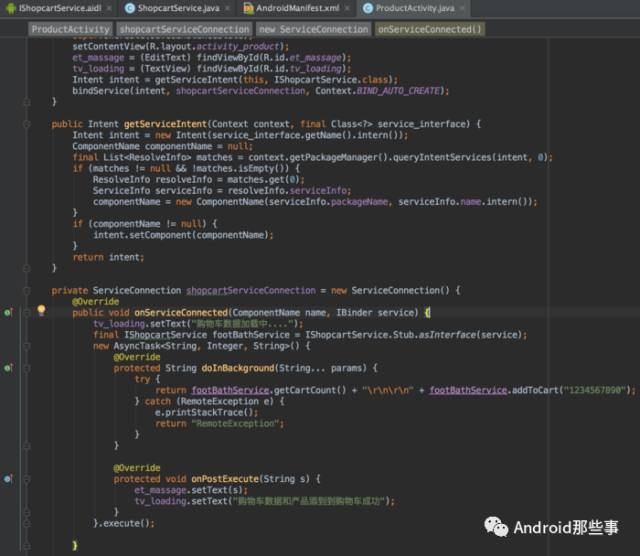Click the onPostExecute method name
The height and width of the screenshot is (556, 640).
pyautogui.click(x=225, y=479)
